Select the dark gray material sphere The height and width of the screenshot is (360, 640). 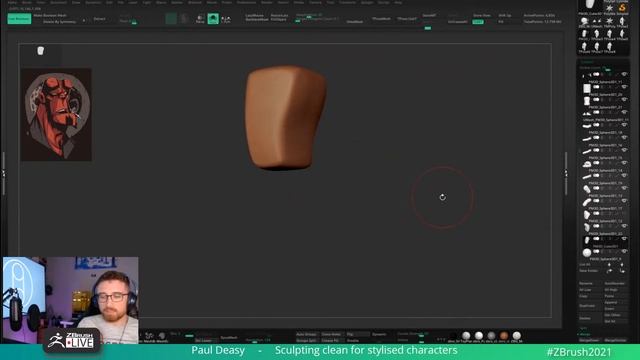(x=491, y=336)
